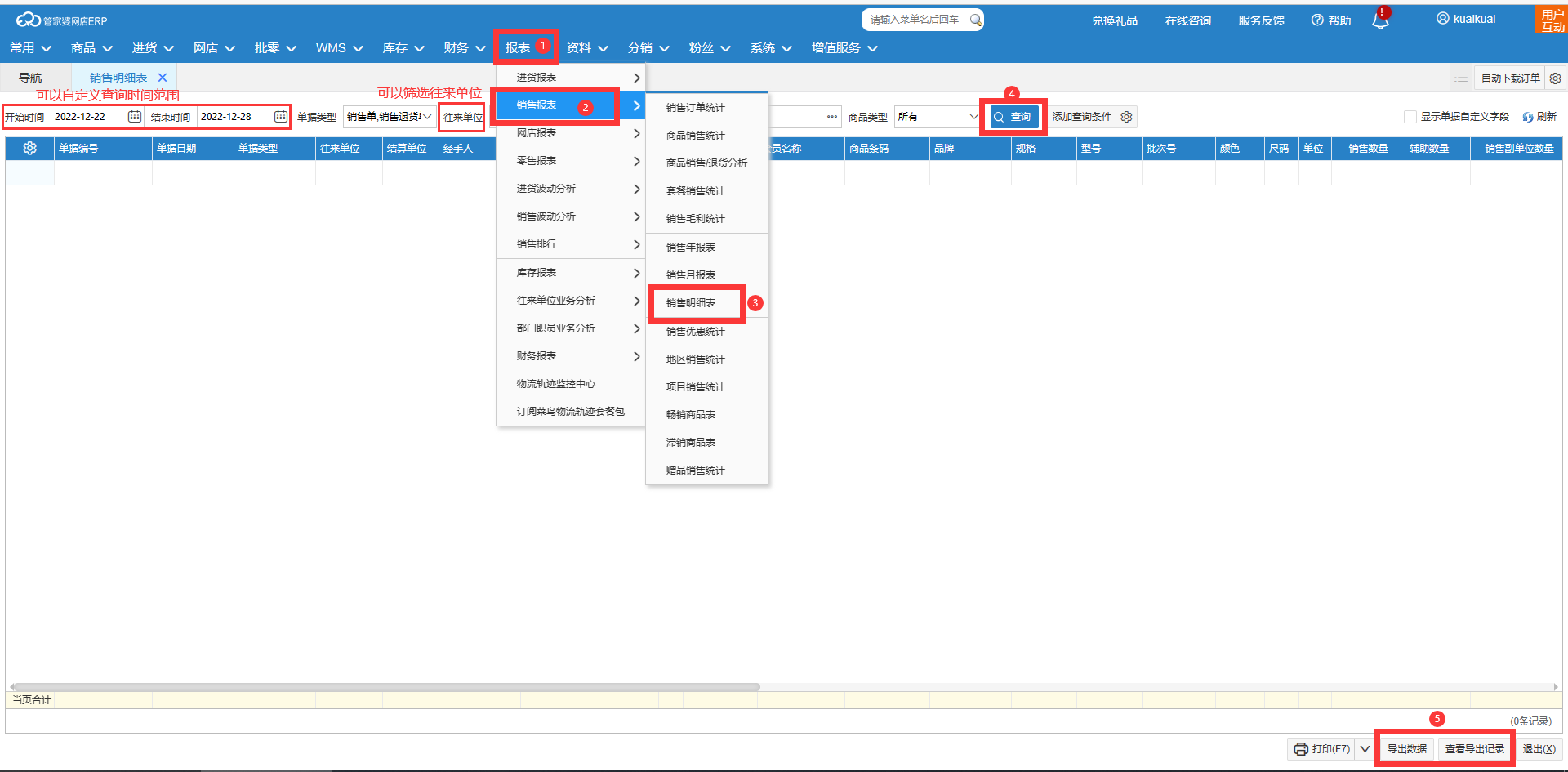
Task: Open the print options dropdown arrow
Action: click(x=1365, y=749)
